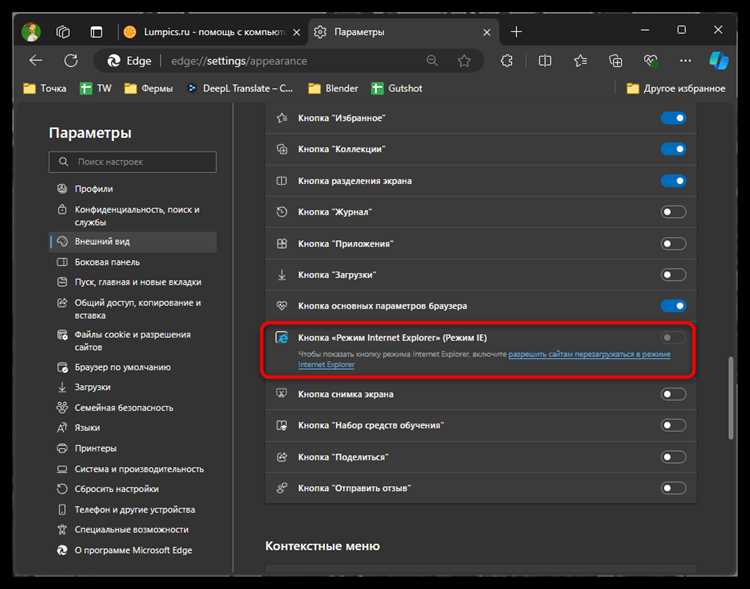Open the Favorites toolbar icon
The height and width of the screenshot is (589, 750).
coord(580,61)
